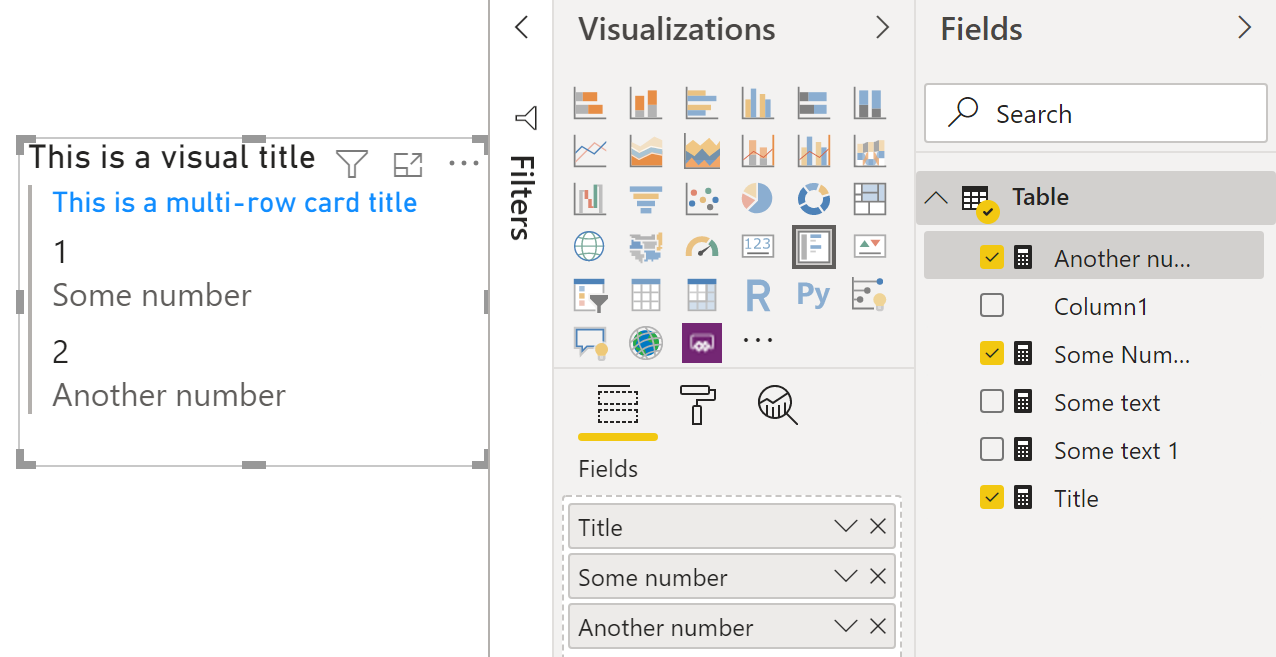Select the Donut chart visual
Viewport: 1276px width, 657px height.
click(x=813, y=199)
